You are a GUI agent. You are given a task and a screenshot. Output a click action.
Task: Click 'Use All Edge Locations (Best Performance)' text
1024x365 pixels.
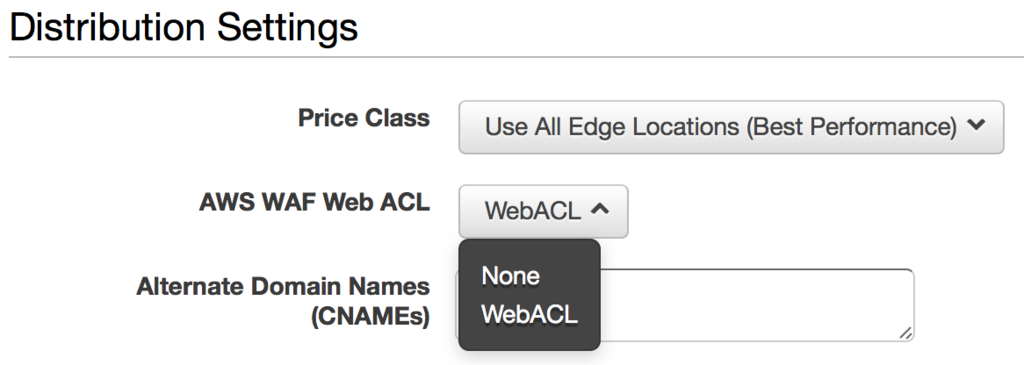pyautogui.click(x=721, y=127)
